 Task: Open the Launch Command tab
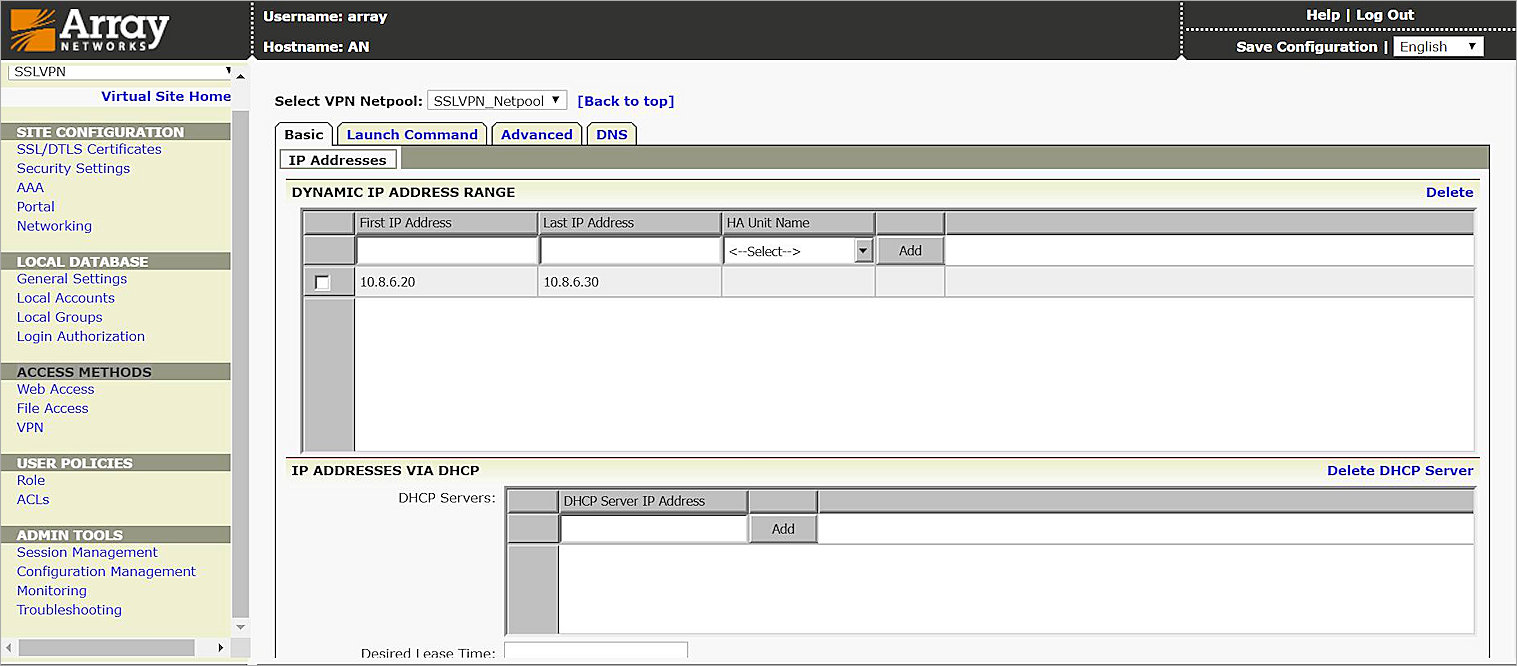411,133
